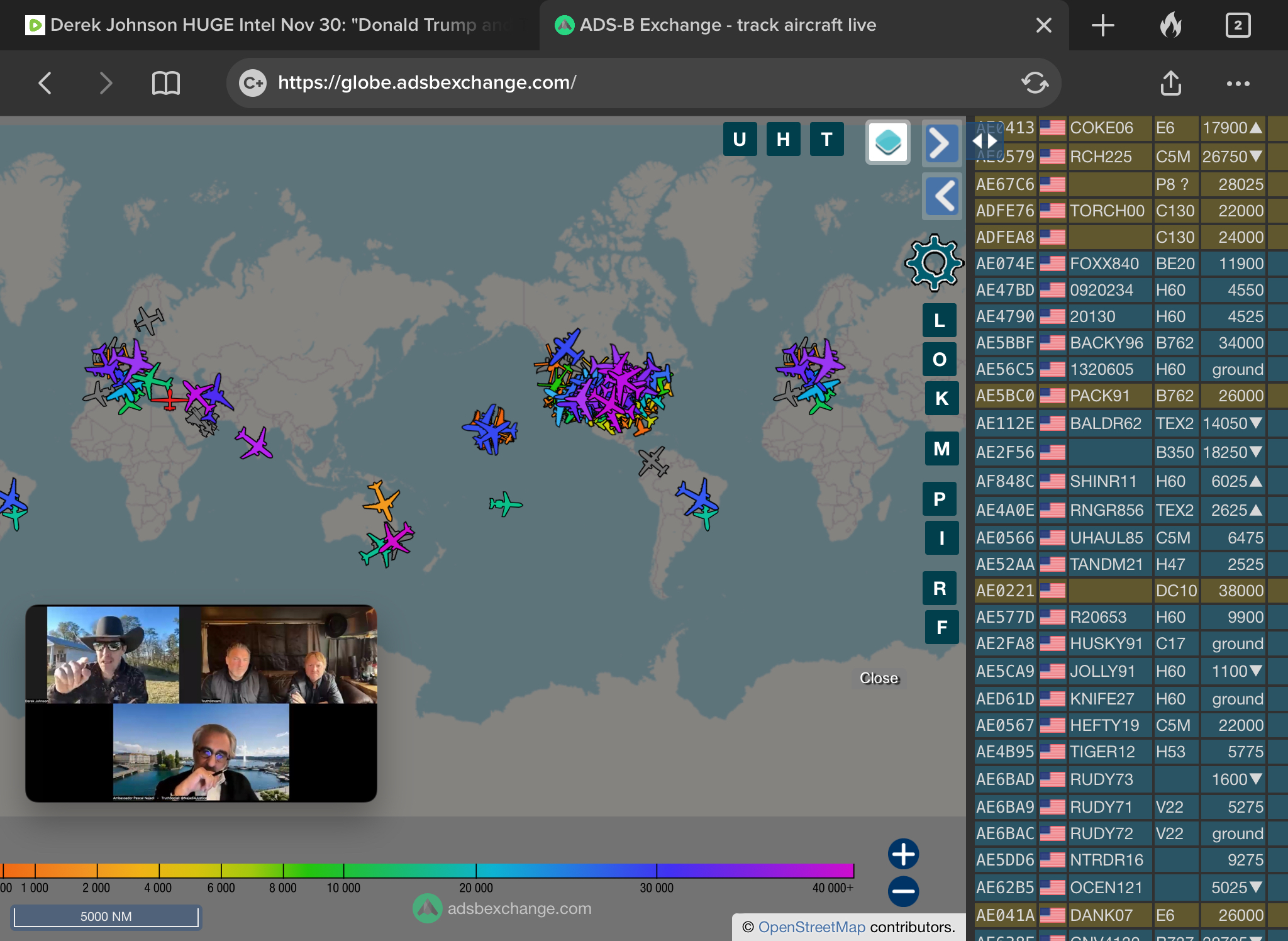Toggle the R map option button
1288x941 pixels.
(x=940, y=588)
